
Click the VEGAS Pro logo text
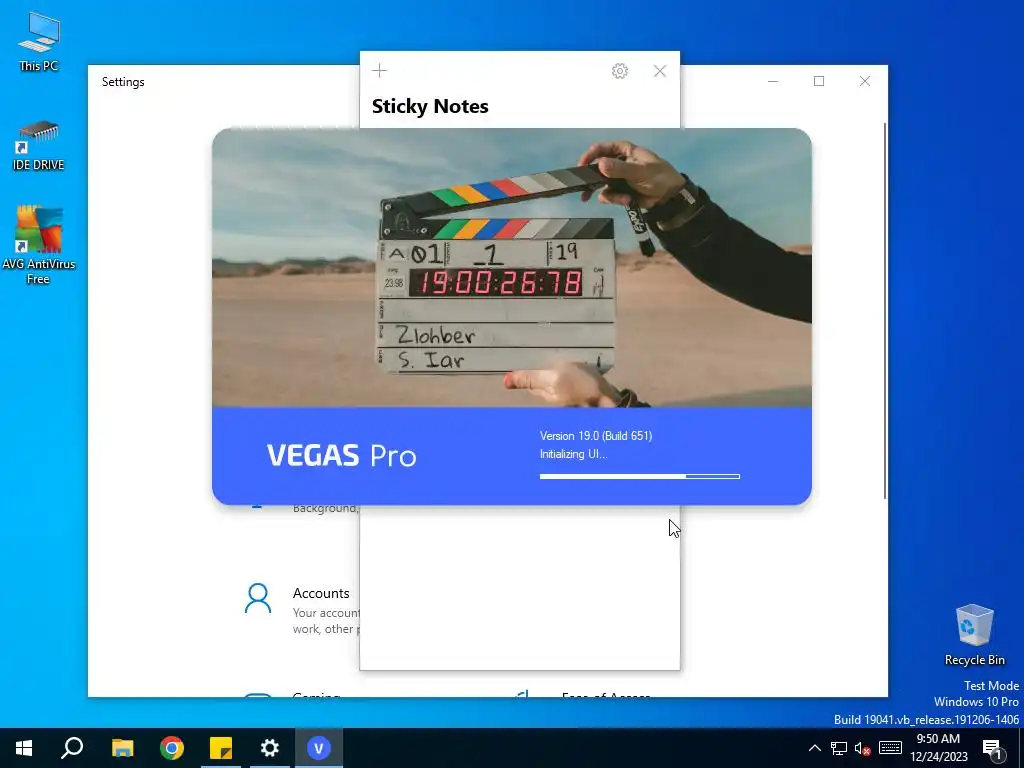point(341,455)
